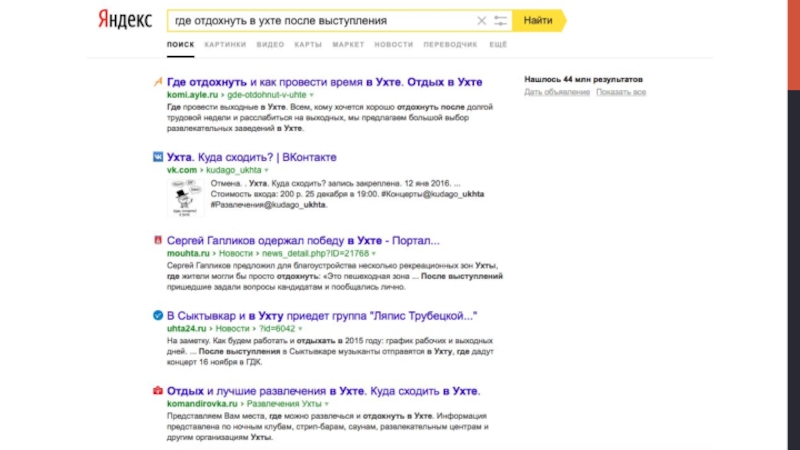Open the uhta24.ru domain link

coord(186,329)
